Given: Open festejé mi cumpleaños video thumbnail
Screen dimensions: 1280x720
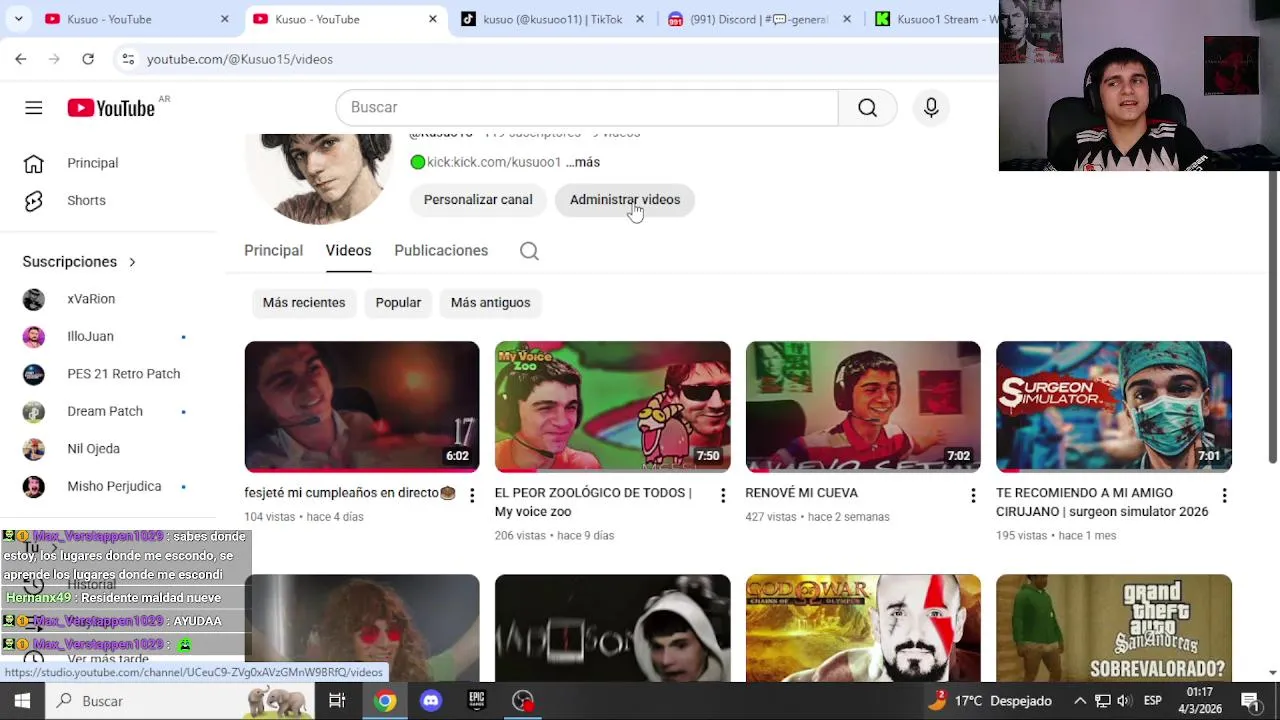Looking at the screenshot, I should pos(362,407).
